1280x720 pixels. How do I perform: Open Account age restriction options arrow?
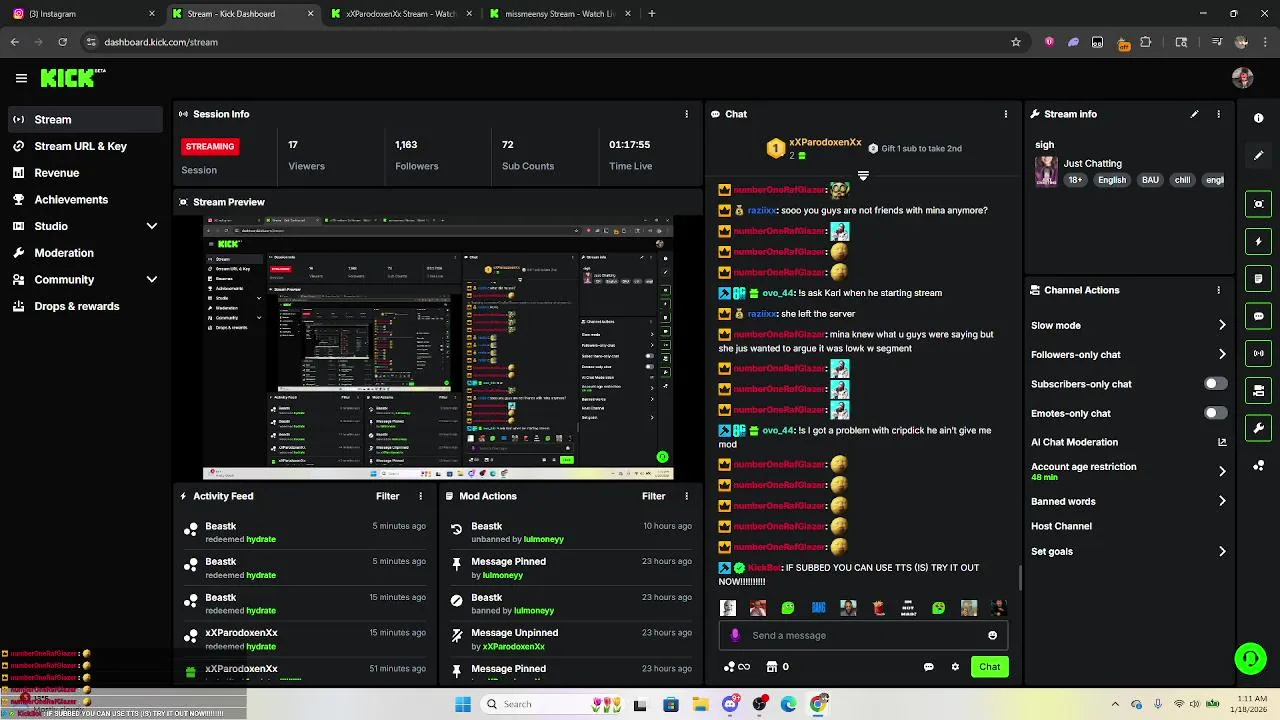coord(1222,471)
